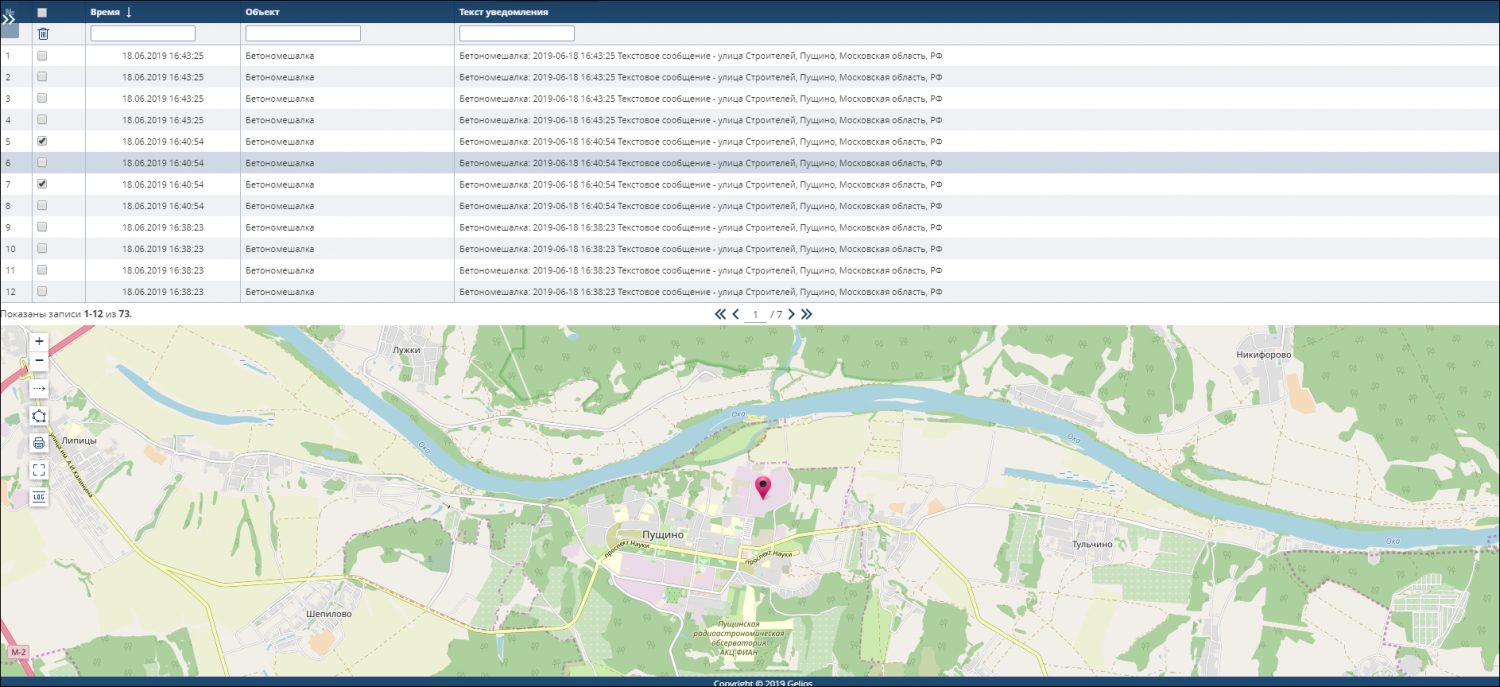This screenshot has height=687, width=1500.
Task: Sort by the Объект column header
Action: coord(262,12)
